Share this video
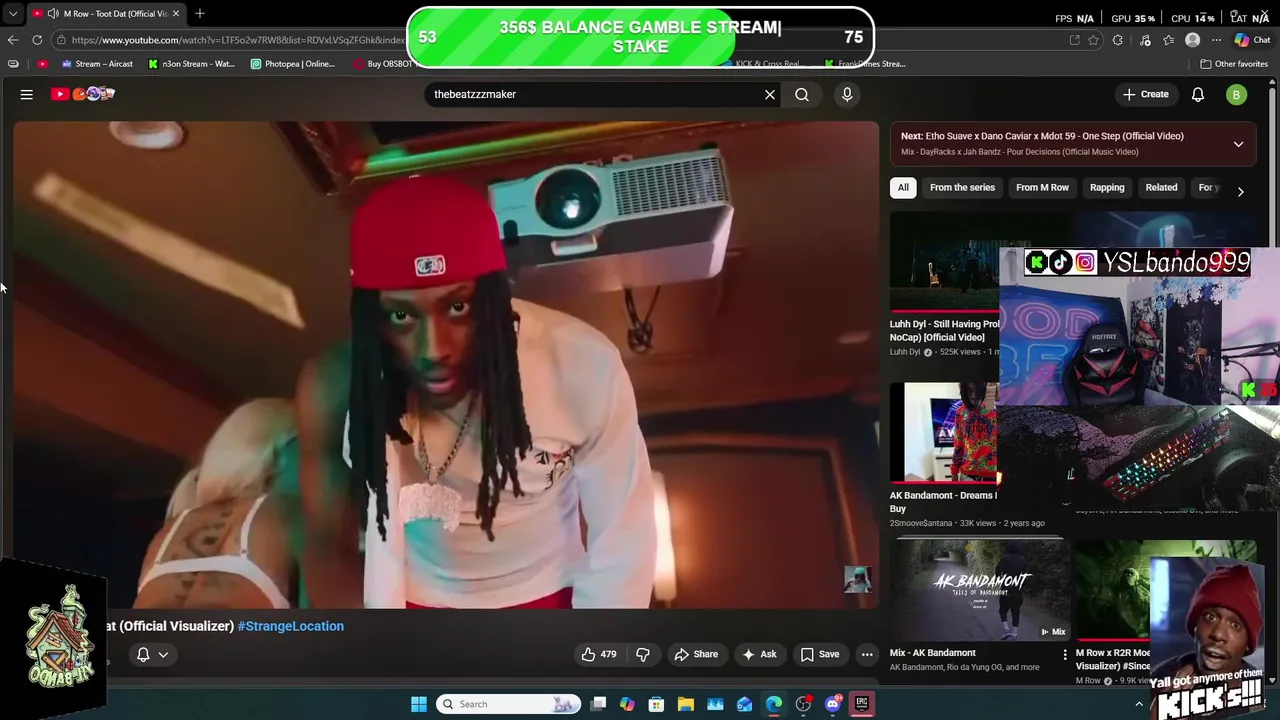The image size is (1280, 720). 696,654
